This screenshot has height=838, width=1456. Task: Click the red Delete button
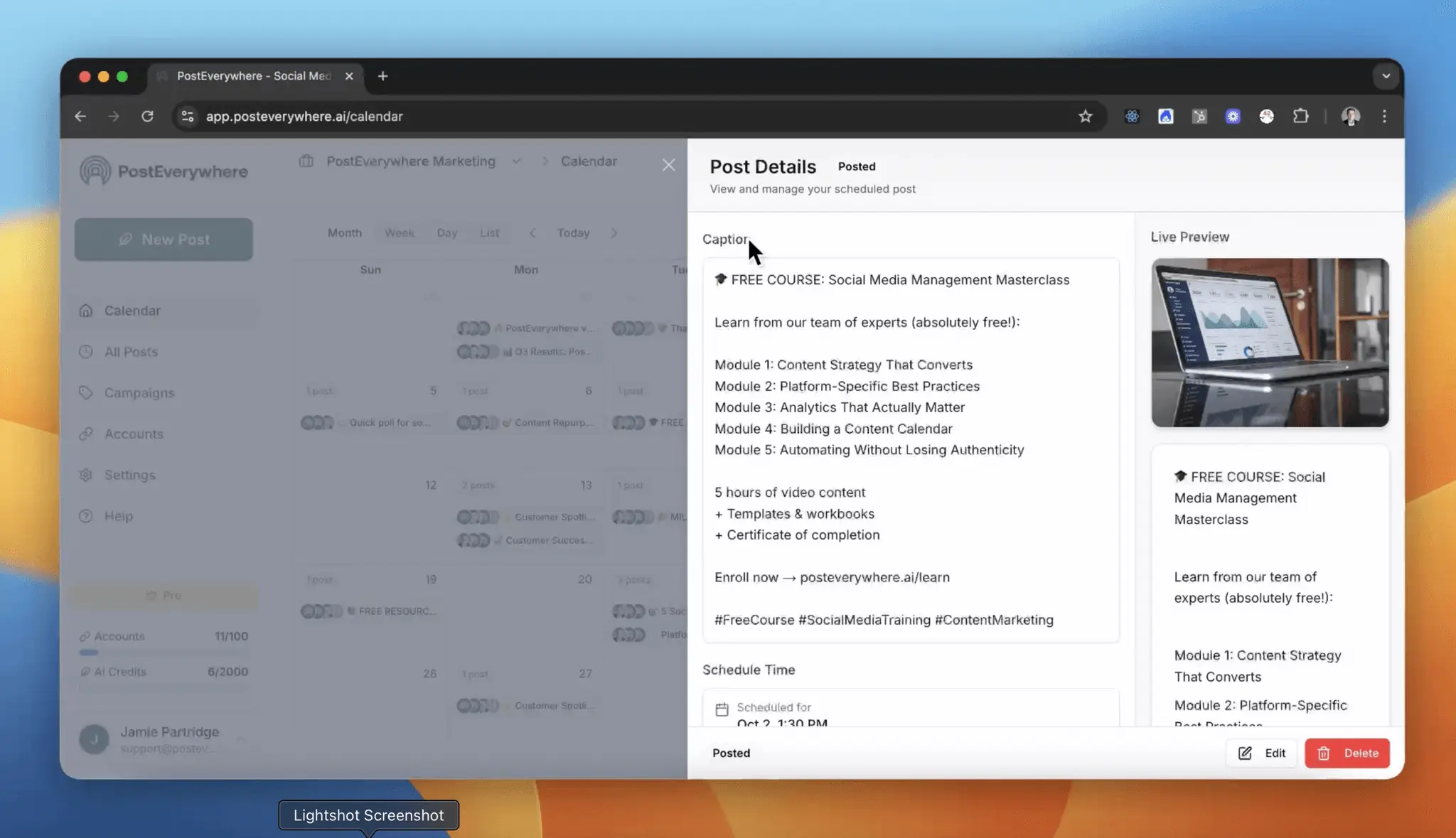1347,753
